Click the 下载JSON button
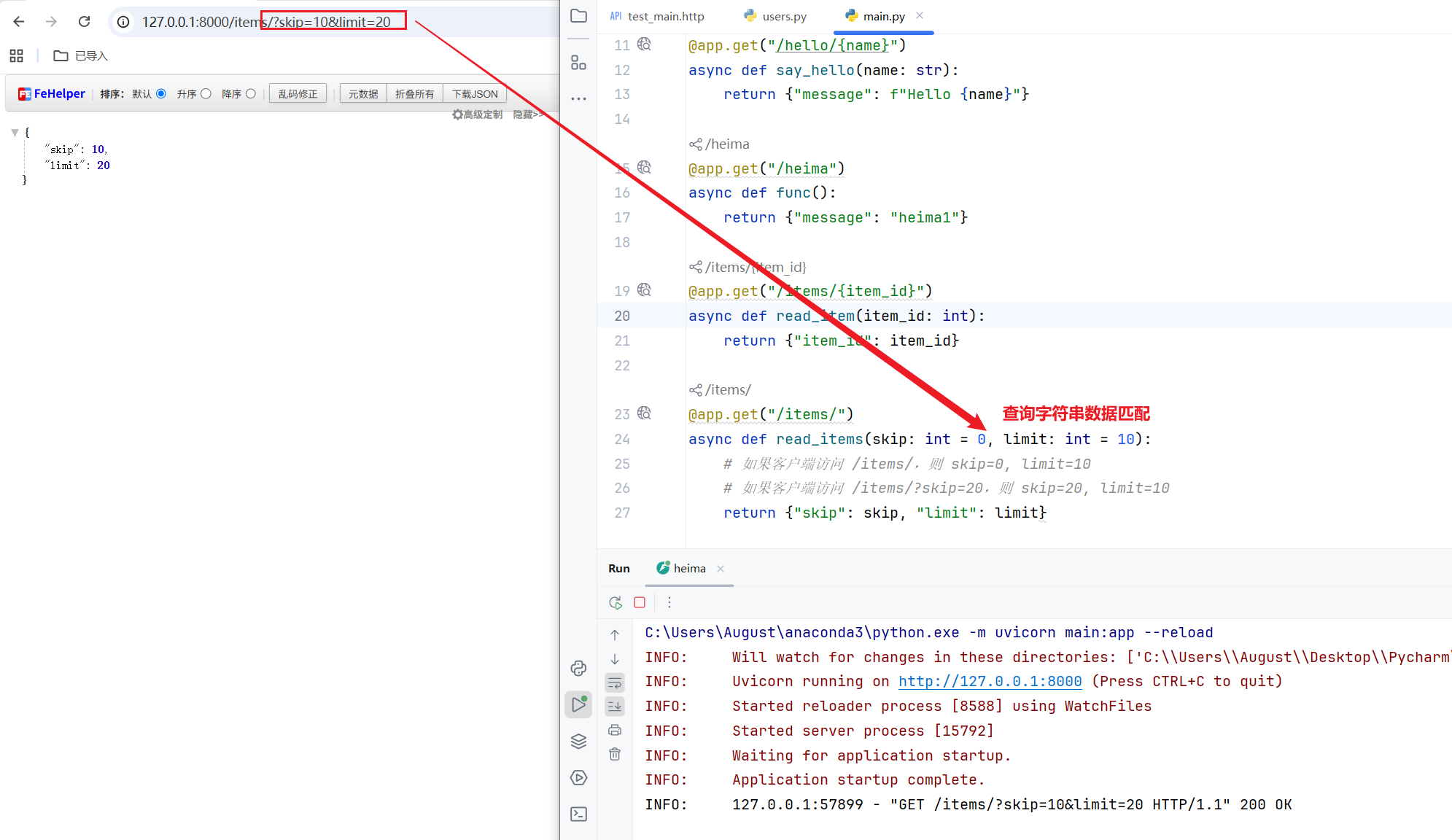The image size is (1452, 840). coord(474,93)
